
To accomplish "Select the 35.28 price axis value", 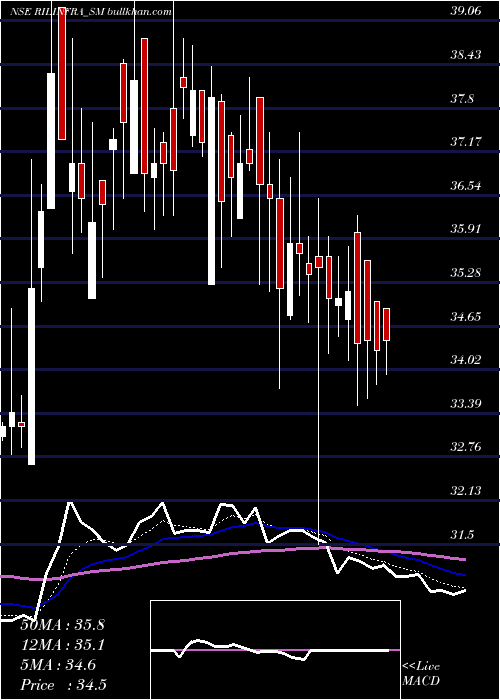I will (466, 273).
